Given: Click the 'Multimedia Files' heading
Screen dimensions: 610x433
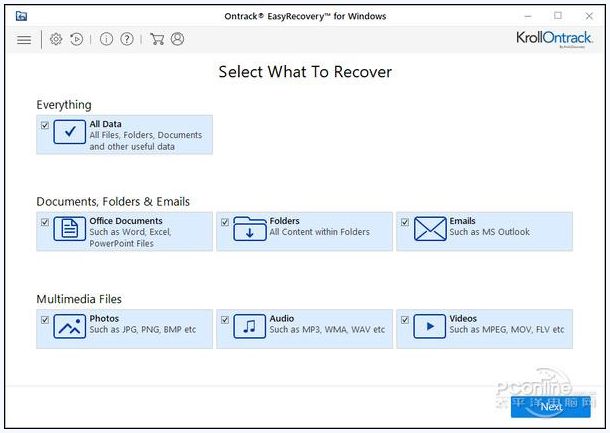Looking at the screenshot, I should click(79, 299).
